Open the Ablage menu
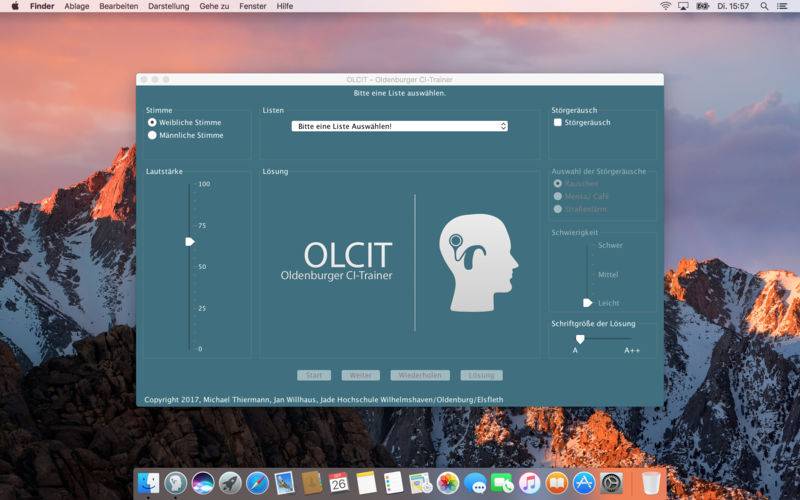 (x=76, y=6)
